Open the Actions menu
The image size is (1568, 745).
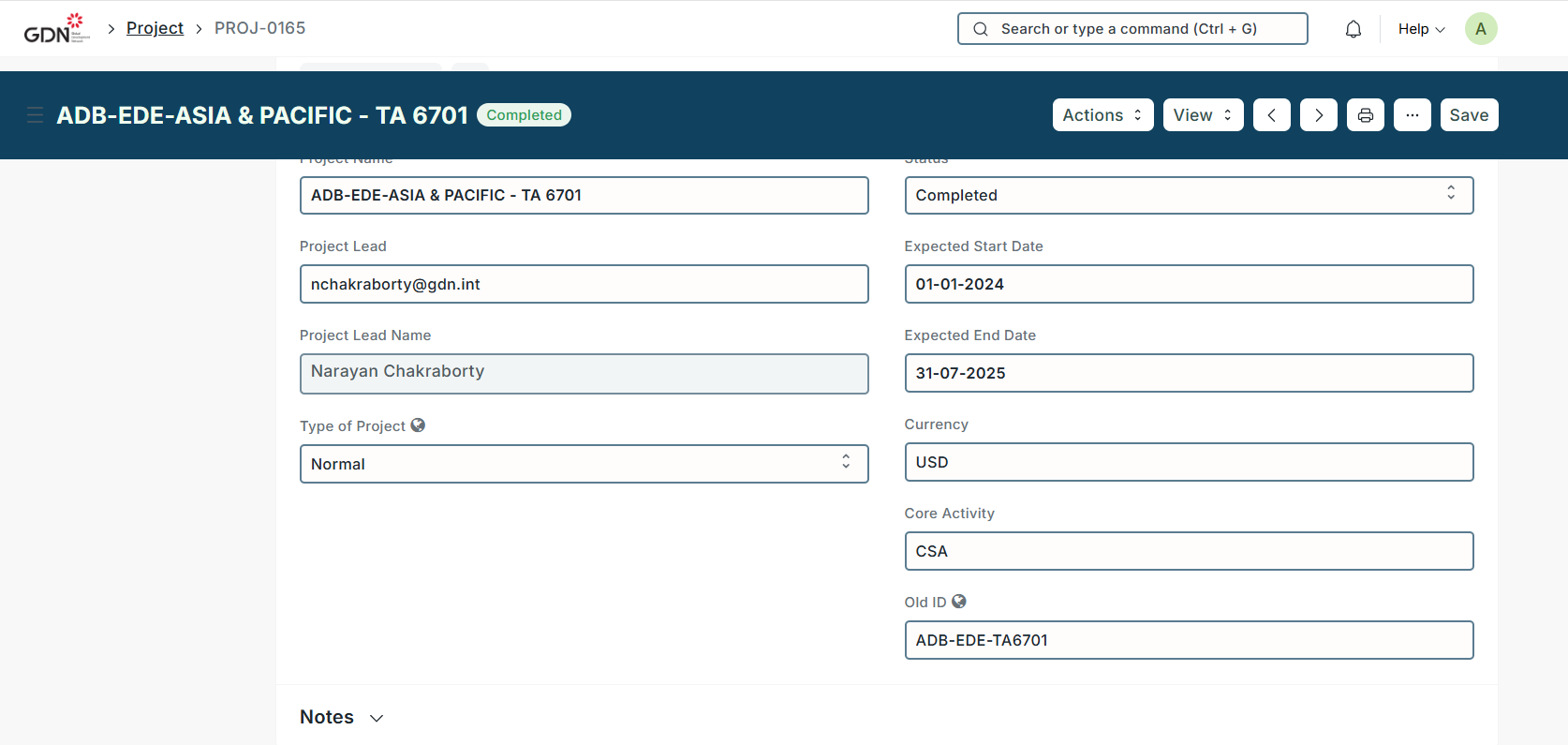click(1102, 115)
